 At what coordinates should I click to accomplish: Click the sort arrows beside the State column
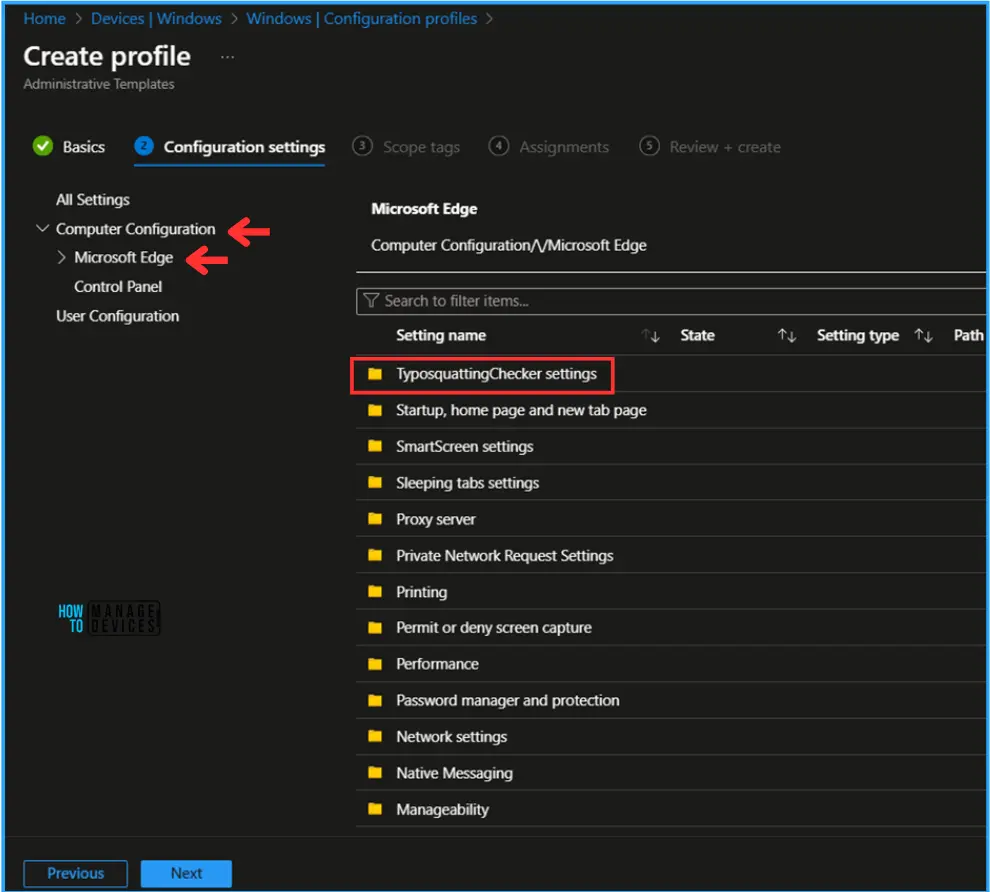787,336
